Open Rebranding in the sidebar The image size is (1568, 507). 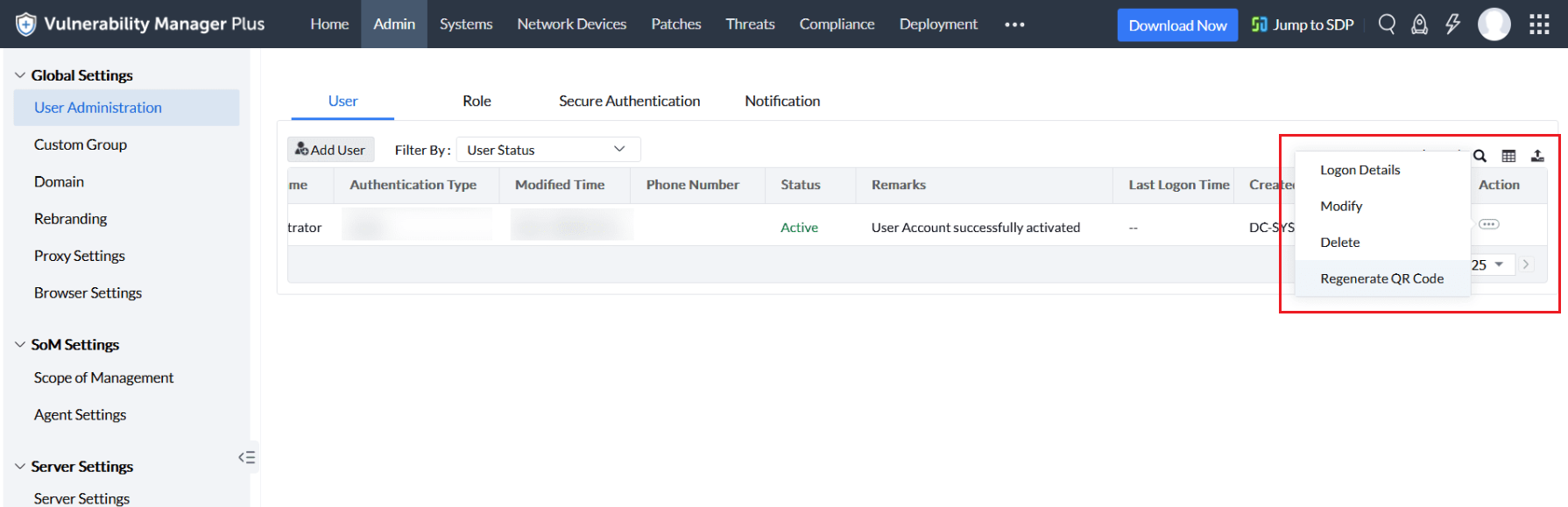pyautogui.click(x=70, y=219)
